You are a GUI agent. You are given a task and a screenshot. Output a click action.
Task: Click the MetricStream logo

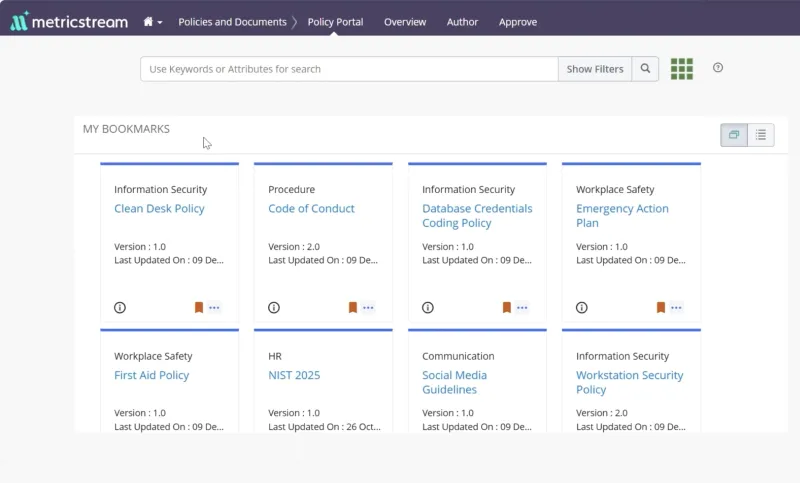point(68,21)
